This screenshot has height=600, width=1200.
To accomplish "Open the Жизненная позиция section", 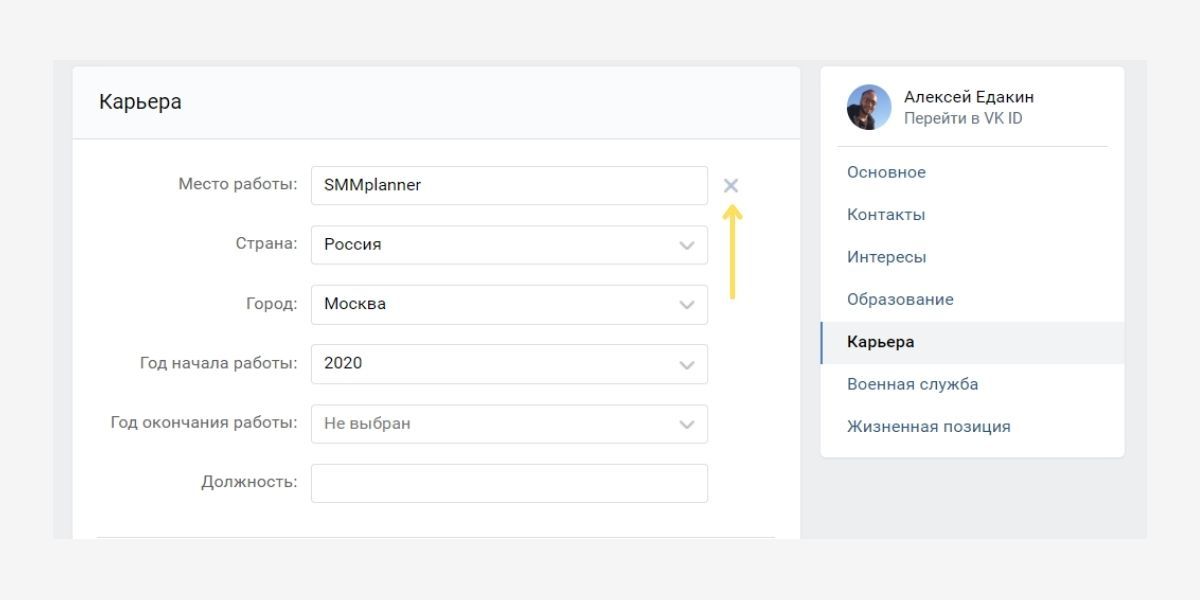I will [928, 426].
